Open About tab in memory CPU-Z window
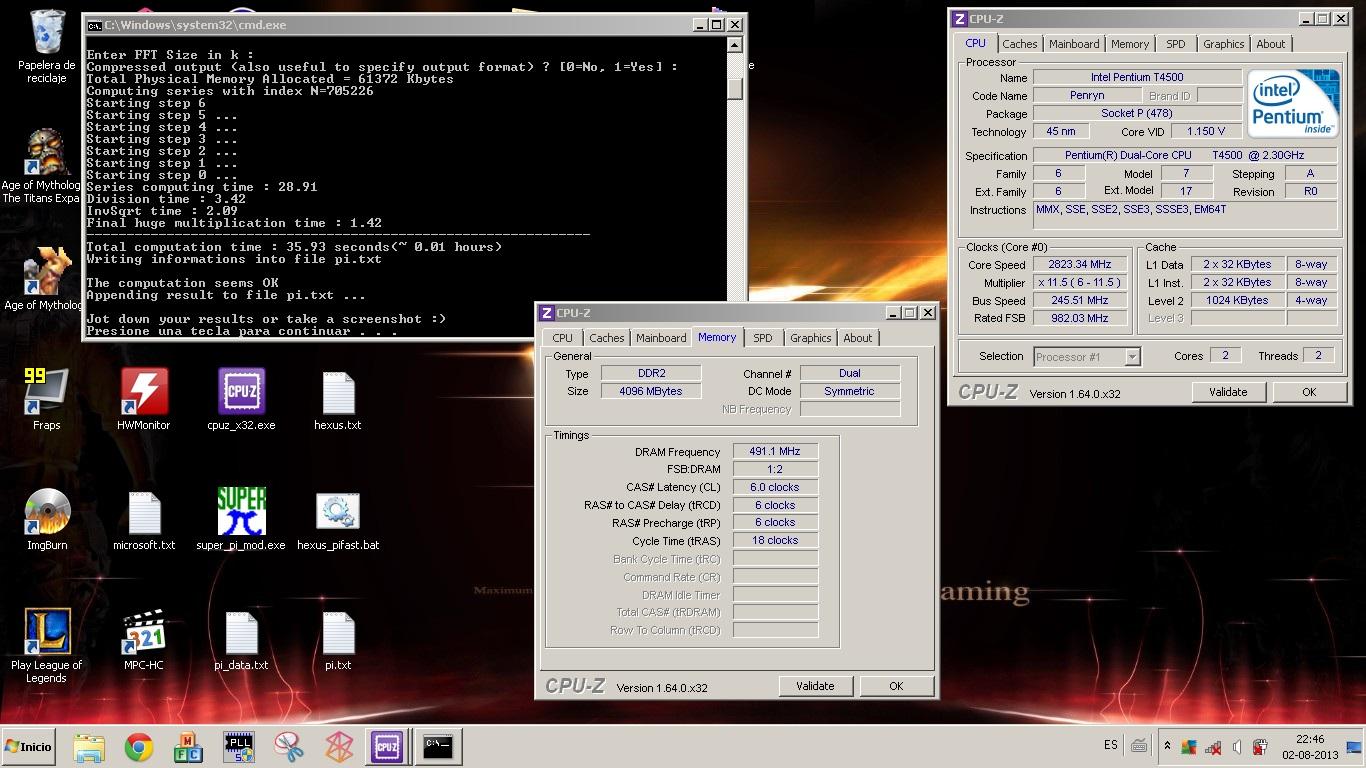The image size is (1366, 768). (858, 338)
